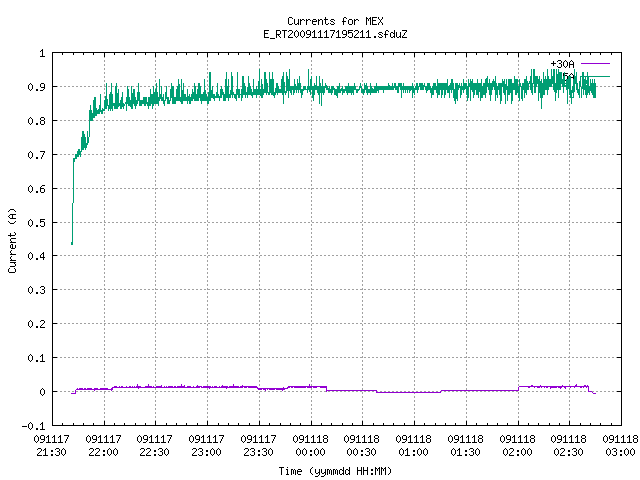Screen dimensions: 640x480
Task: Click the x-axis time label '23:30'
Action: [258, 452]
